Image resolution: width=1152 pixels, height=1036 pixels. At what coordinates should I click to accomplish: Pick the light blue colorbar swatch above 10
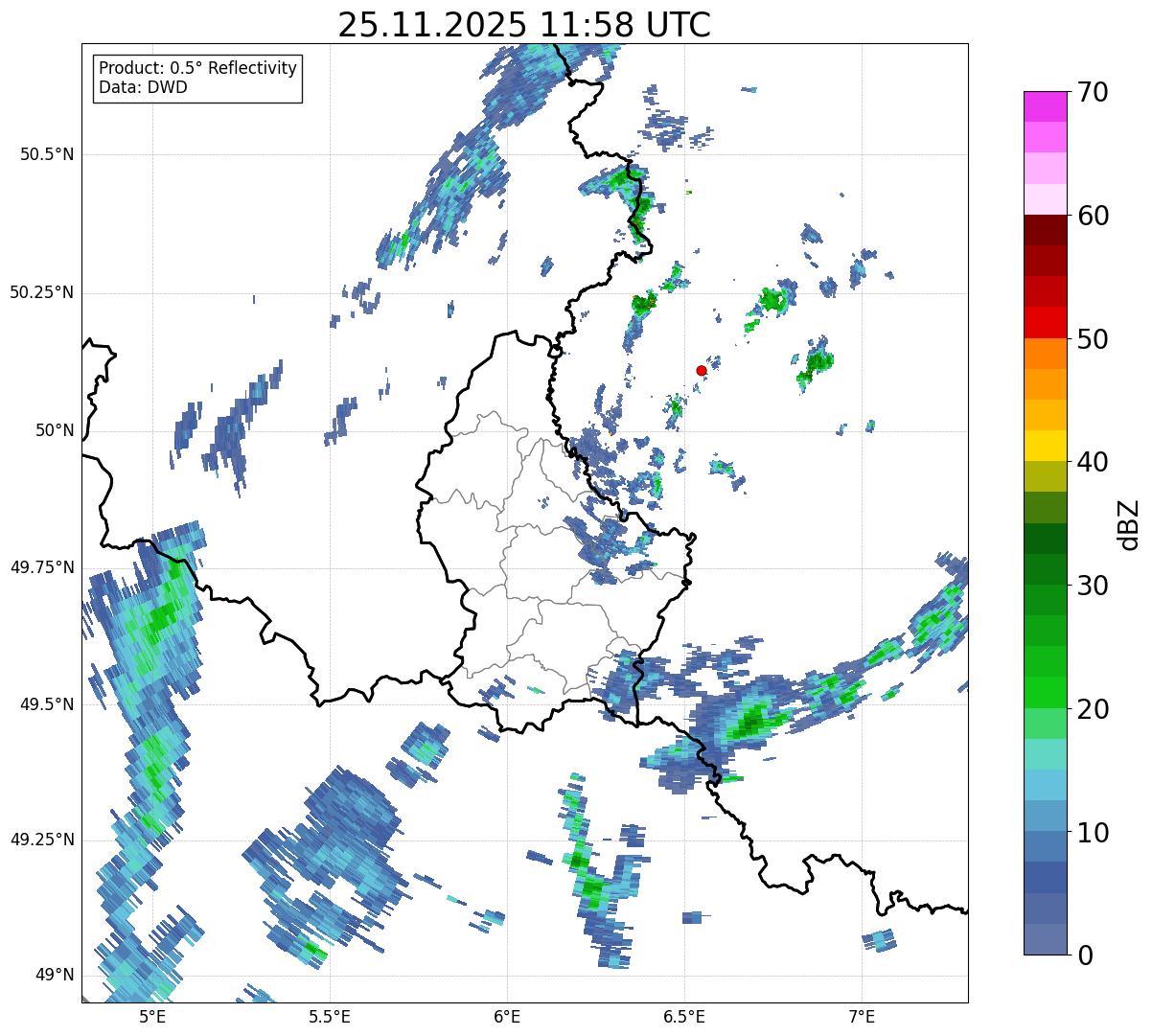click(x=1045, y=817)
